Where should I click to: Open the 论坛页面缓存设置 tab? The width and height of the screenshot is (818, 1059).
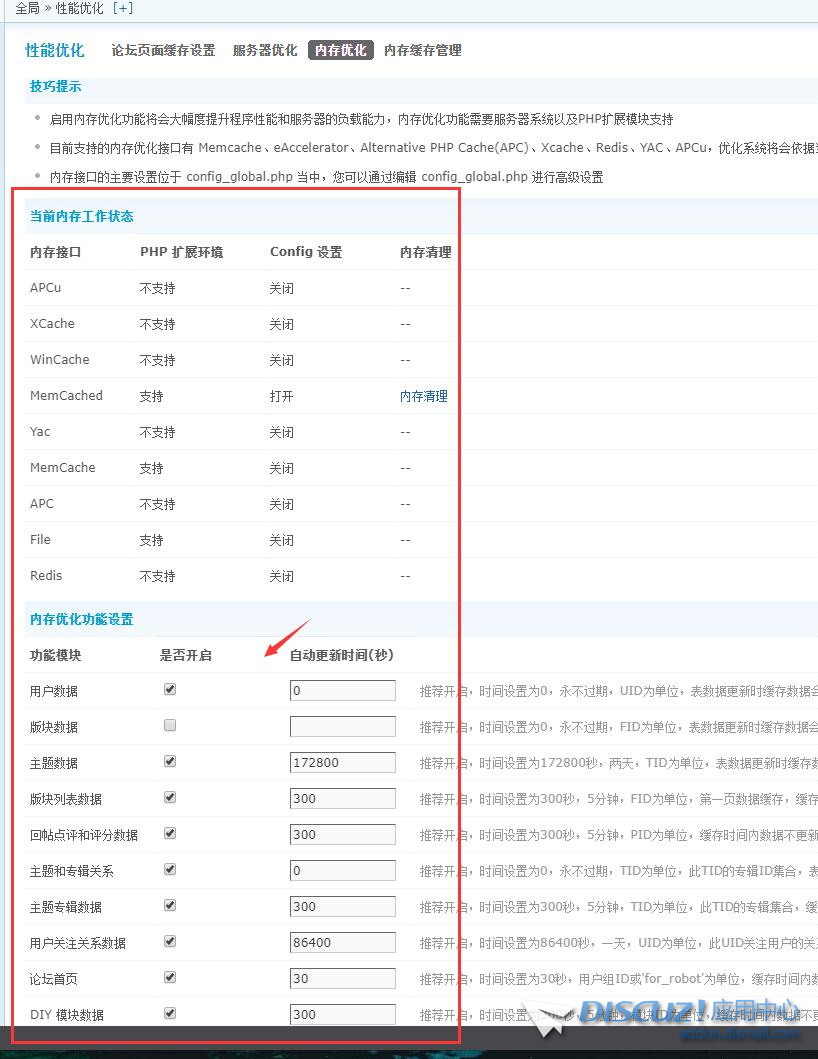tap(163, 50)
